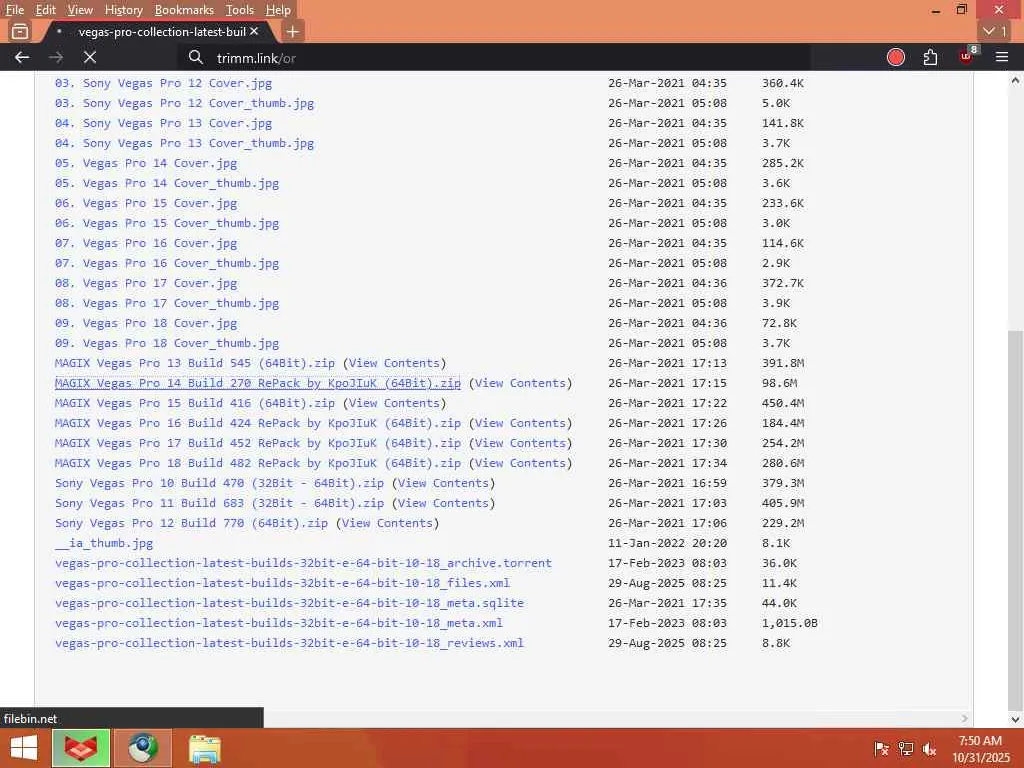Open the uBlock Origin extension icon
This screenshot has width=1024, height=768.
[x=967, y=56]
